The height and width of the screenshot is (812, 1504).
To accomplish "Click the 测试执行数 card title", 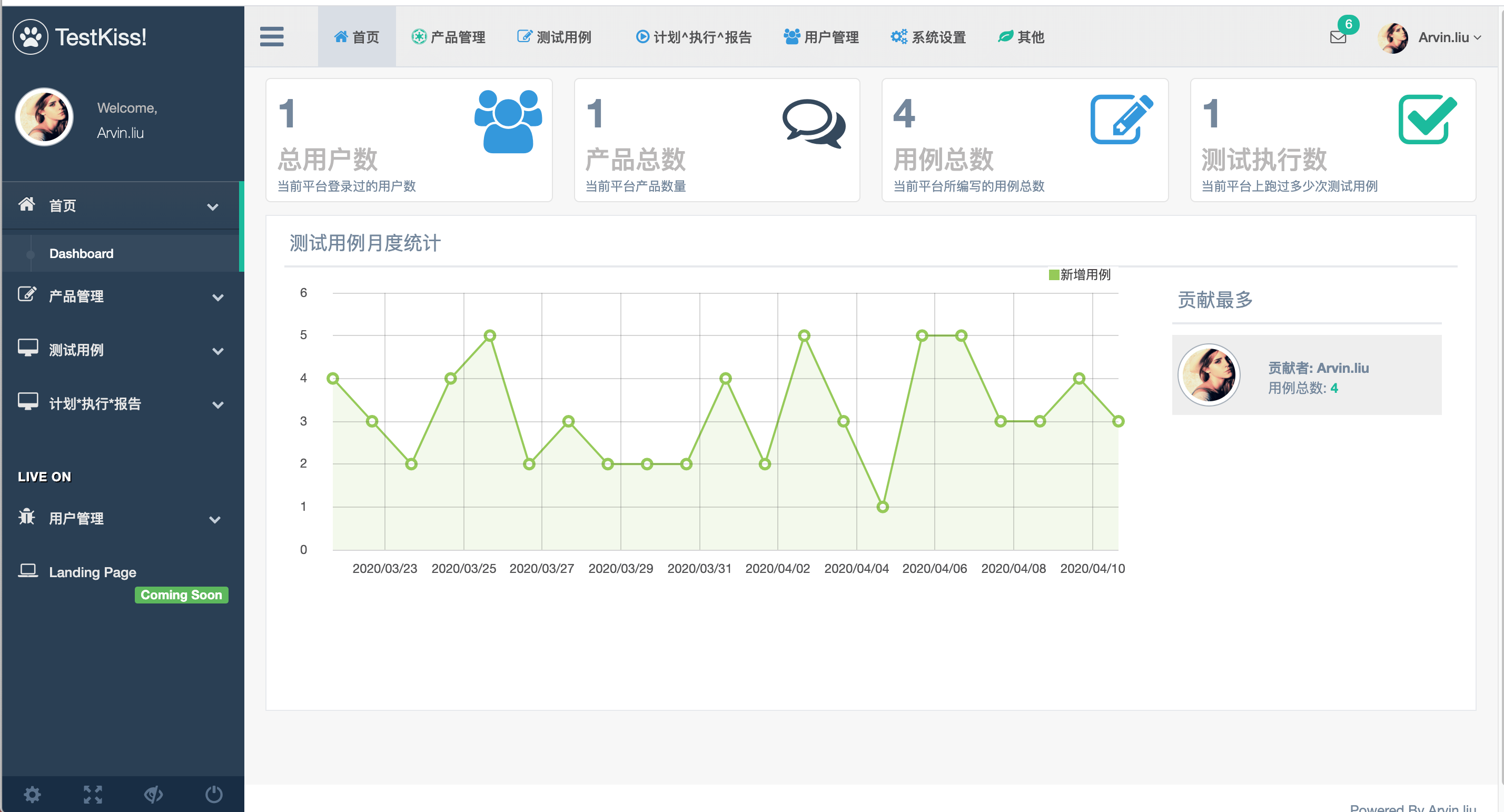I will pos(1263,159).
